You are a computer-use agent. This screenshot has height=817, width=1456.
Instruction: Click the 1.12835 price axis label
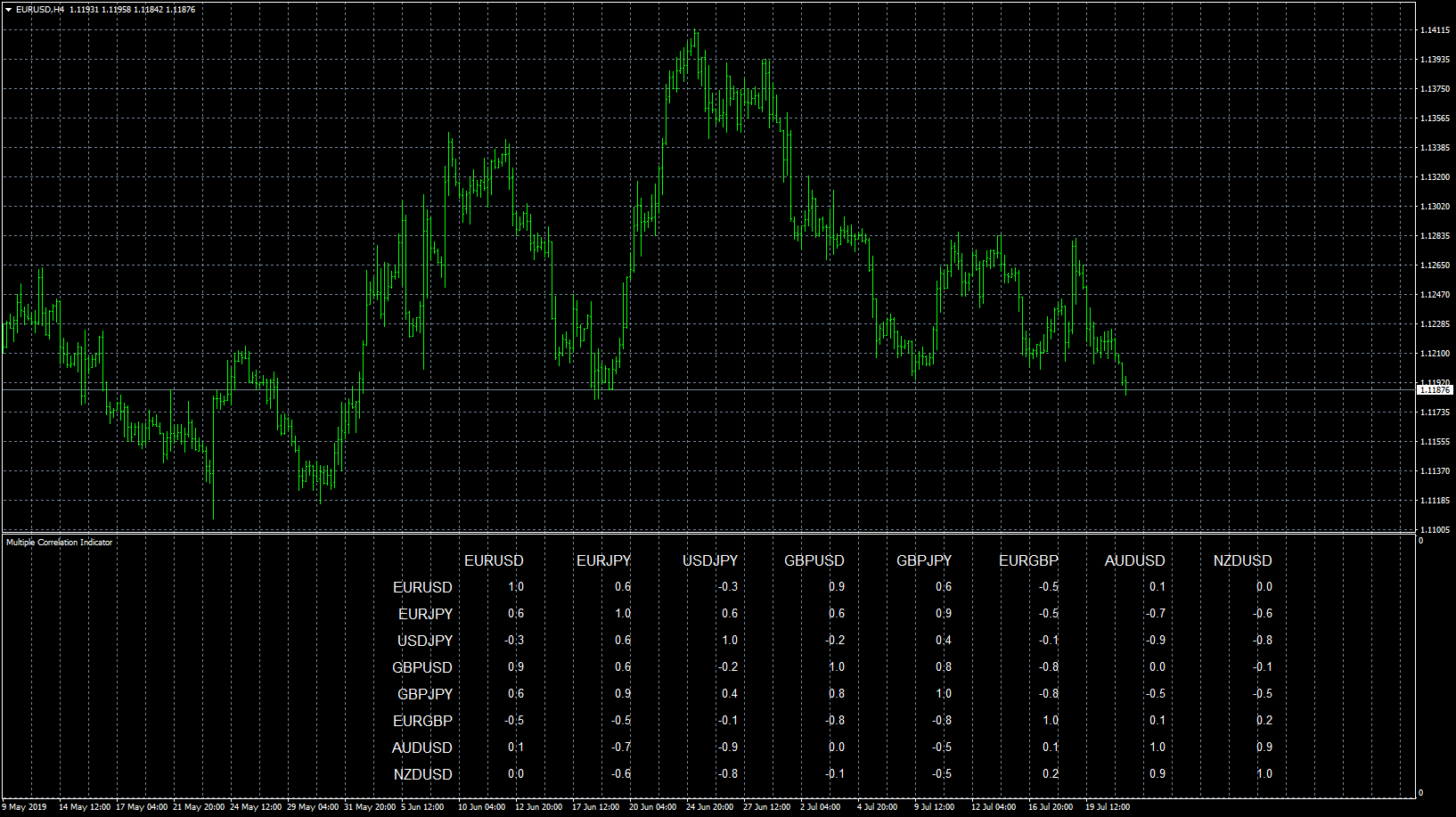click(x=1435, y=236)
